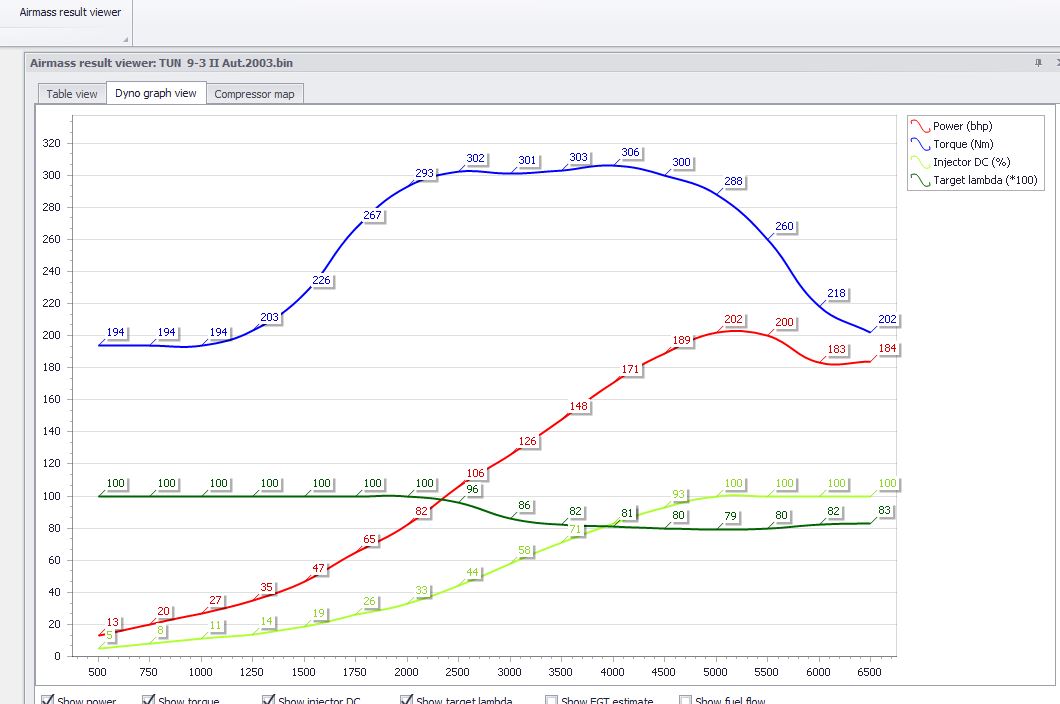The image size is (1060, 704).
Task: Uncheck the Show torque checkbox
Action: [149, 700]
